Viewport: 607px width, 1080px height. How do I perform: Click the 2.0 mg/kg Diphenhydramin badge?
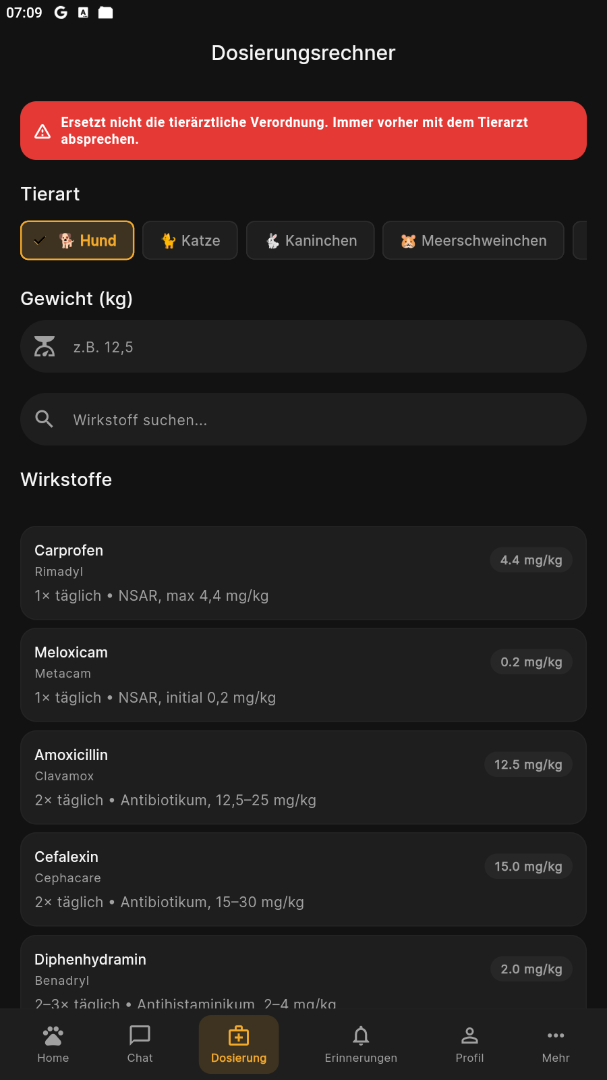pos(531,969)
